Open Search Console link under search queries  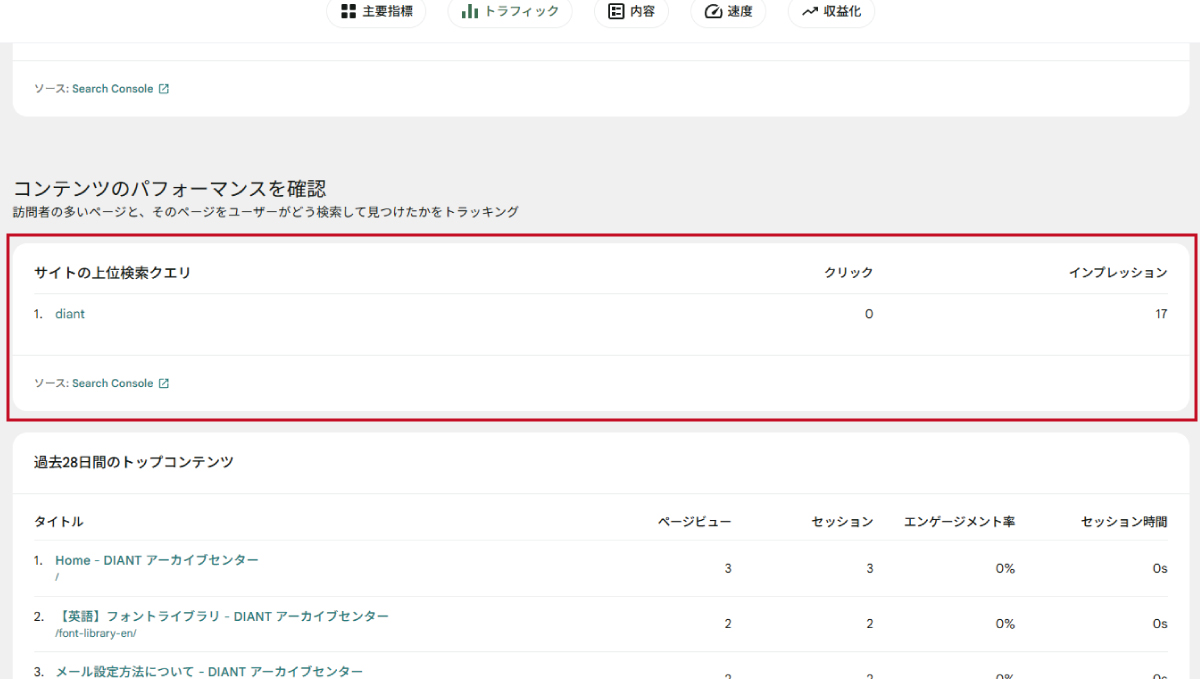pos(112,384)
